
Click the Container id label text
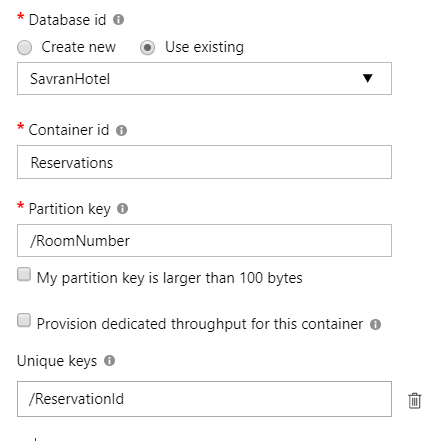click(x=69, y=130)
